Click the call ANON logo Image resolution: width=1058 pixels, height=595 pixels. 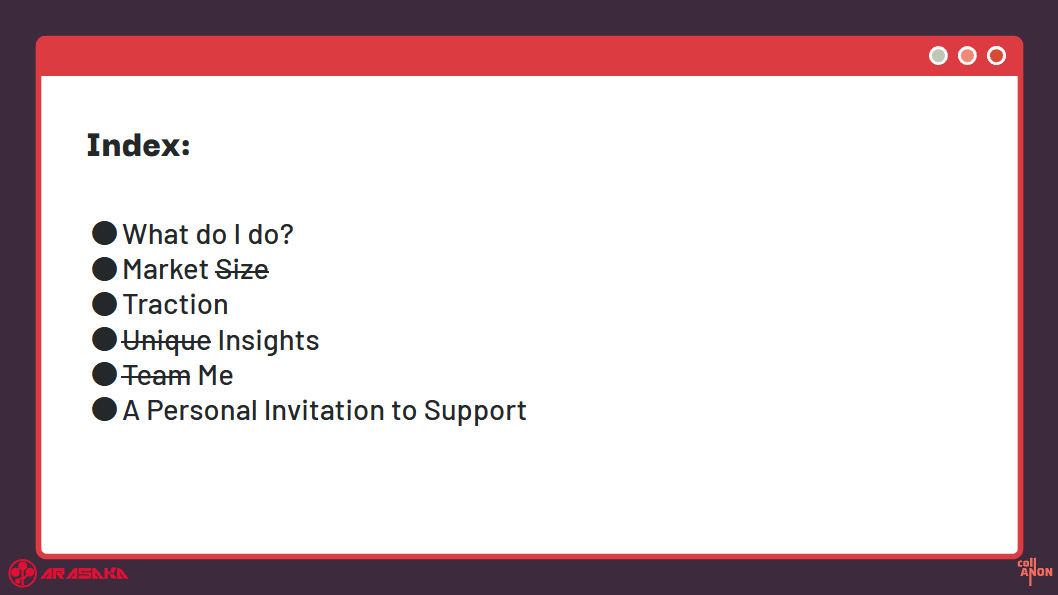click(x=1034, y=571)
